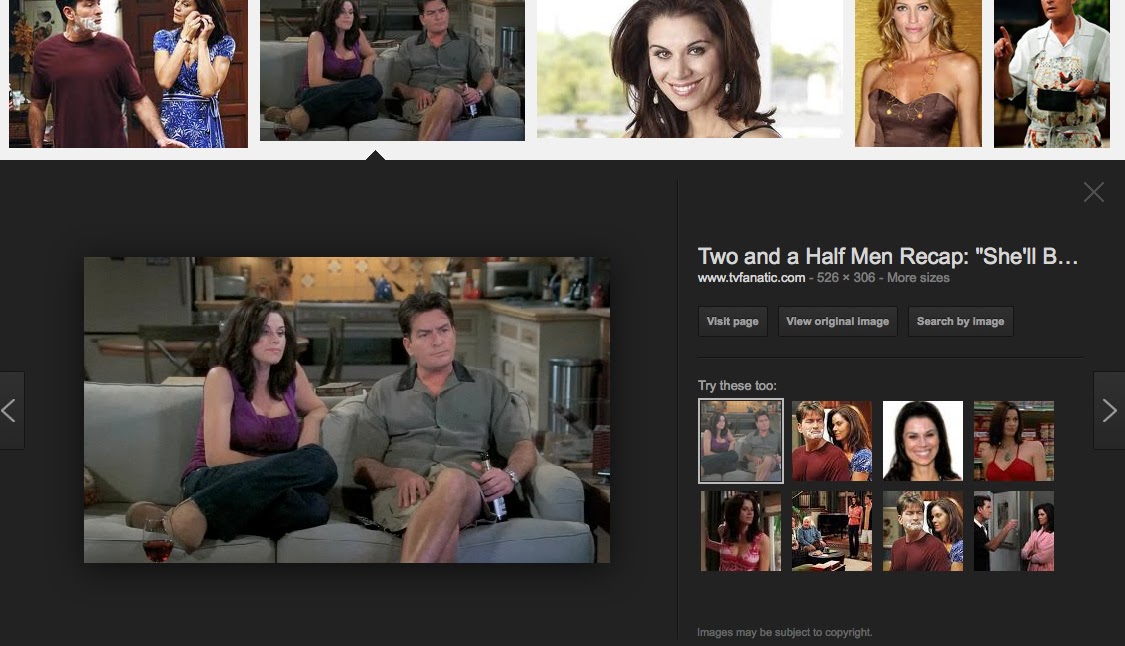Select related thumbnail of living room with piano

(832, 531)
